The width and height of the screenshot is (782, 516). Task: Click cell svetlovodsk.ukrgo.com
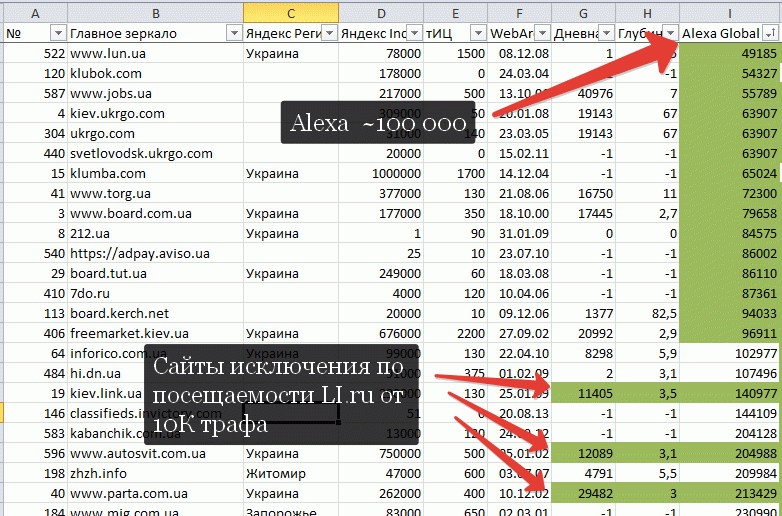coord(156,153)
